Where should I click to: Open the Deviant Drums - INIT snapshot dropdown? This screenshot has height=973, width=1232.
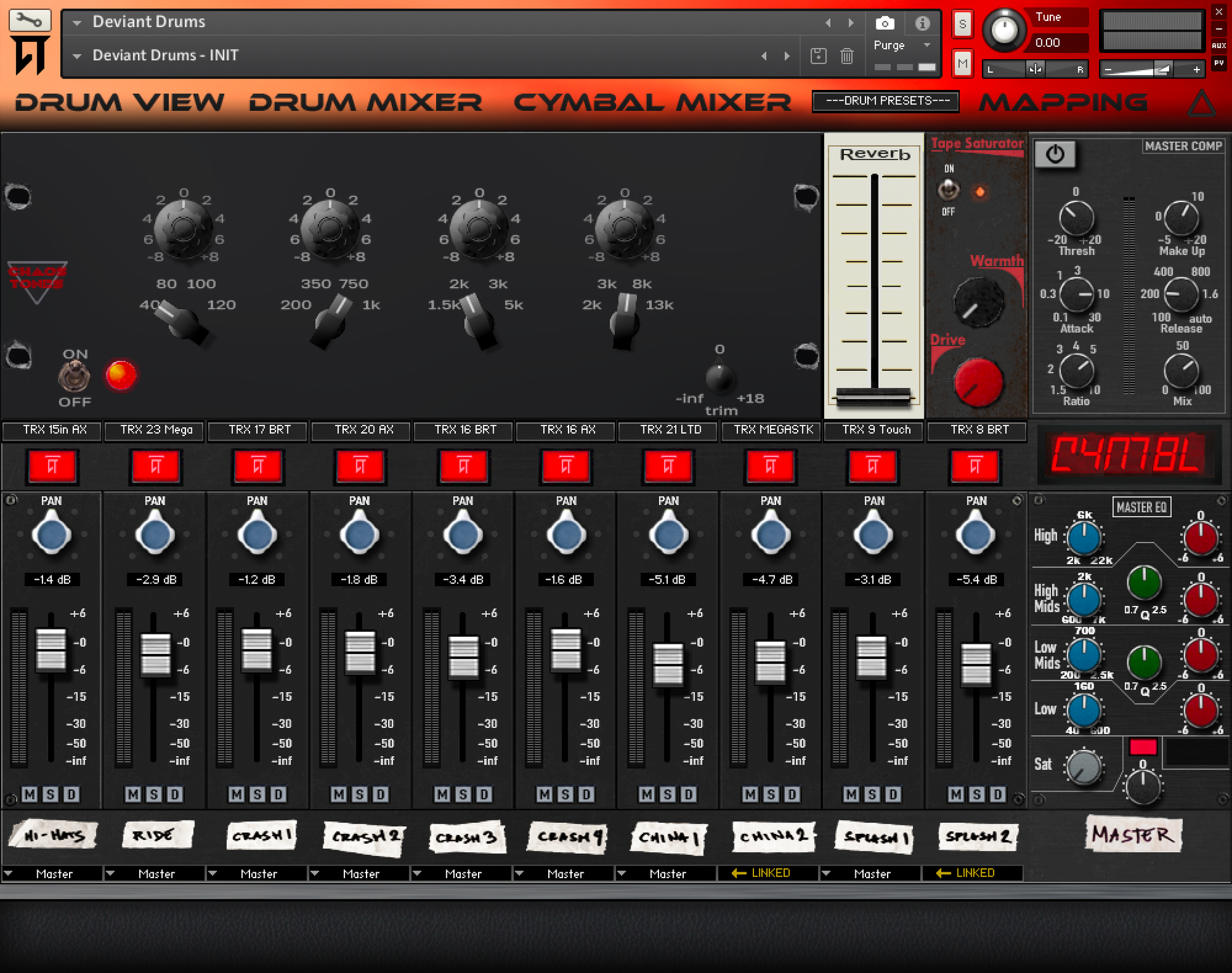point(77,56)
